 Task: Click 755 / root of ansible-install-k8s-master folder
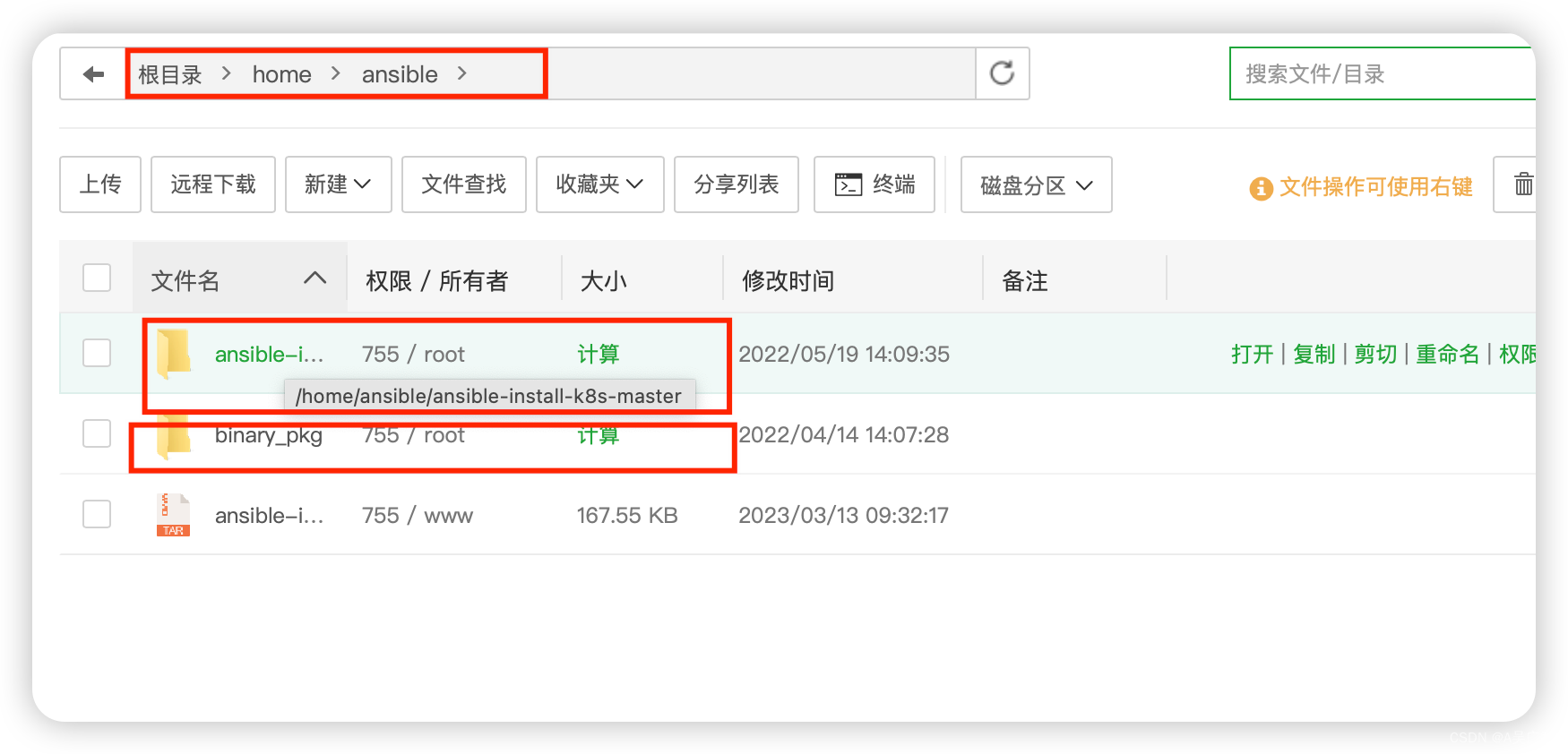point(413,354)
